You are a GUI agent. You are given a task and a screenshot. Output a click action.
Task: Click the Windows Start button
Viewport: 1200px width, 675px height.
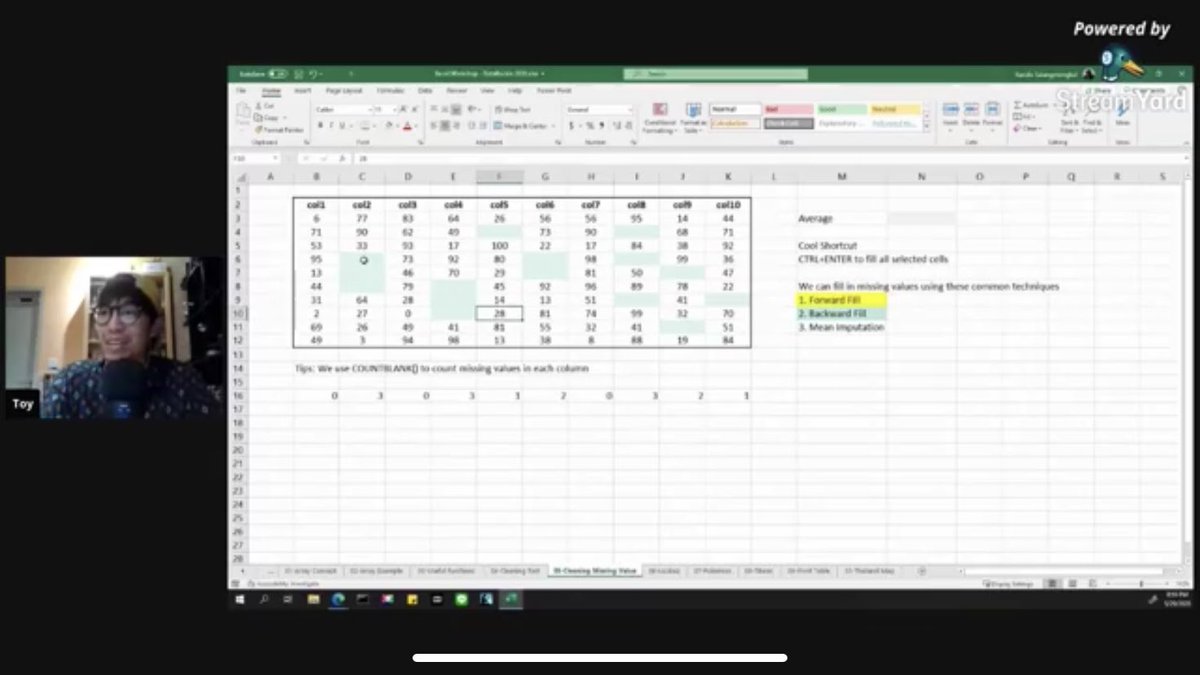pyautogui.click(x=240, y=599)
